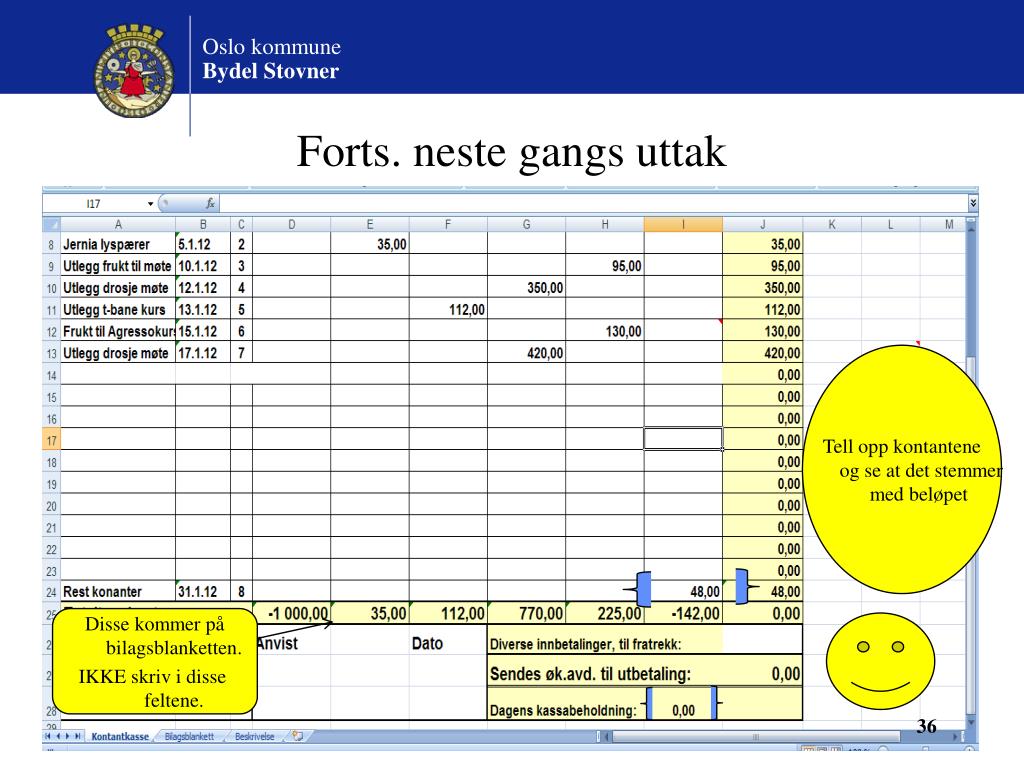Click the horizontal scrollbar left arrow
The height and width of the screenshot is (768, 1024).
[x=607, y=737]
